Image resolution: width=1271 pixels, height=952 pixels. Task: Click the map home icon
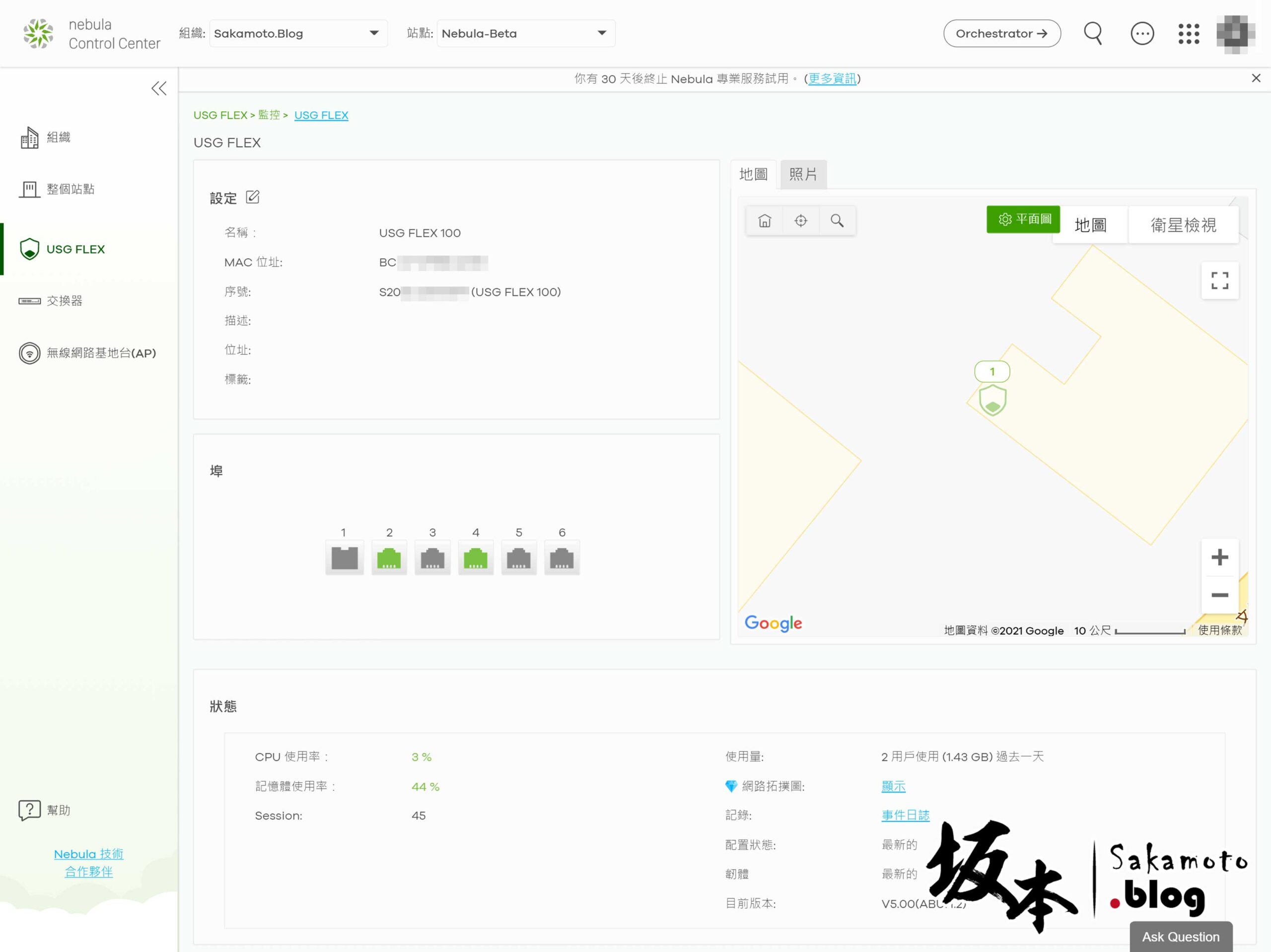[x=764, y=220]
